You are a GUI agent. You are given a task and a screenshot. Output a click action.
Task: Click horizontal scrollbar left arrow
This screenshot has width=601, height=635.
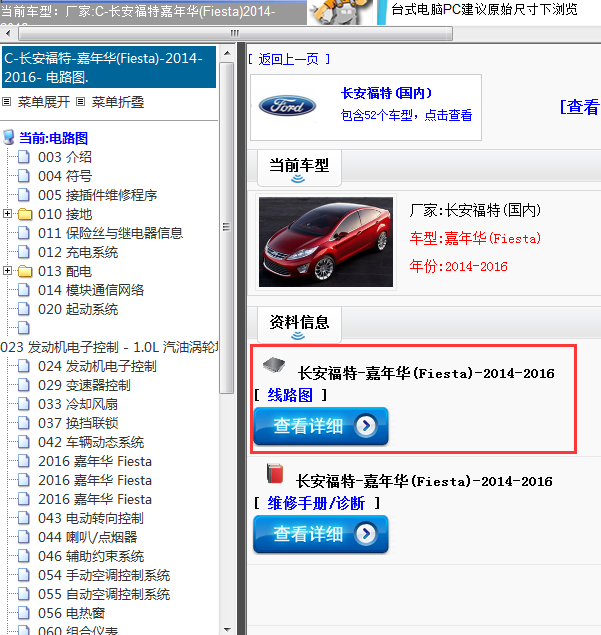click(x=9, y=33)
